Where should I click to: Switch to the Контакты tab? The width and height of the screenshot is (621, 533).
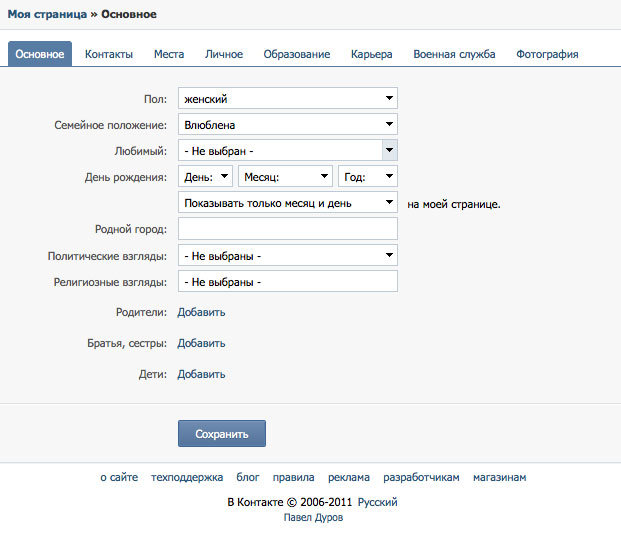pos(109,54)
